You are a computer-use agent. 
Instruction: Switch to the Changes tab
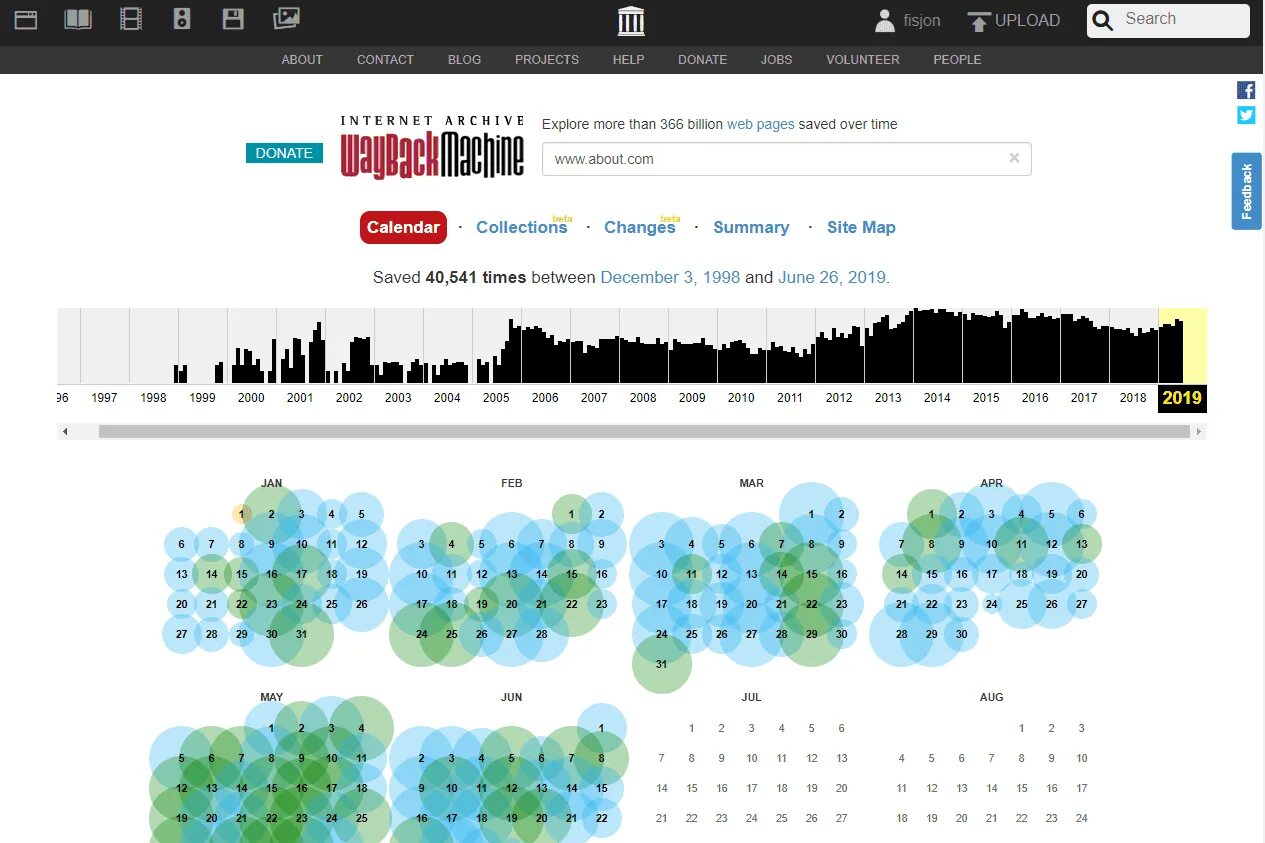639,227
